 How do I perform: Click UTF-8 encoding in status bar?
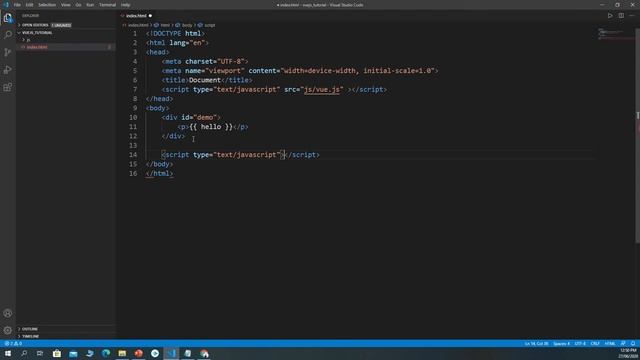(580, 344)
